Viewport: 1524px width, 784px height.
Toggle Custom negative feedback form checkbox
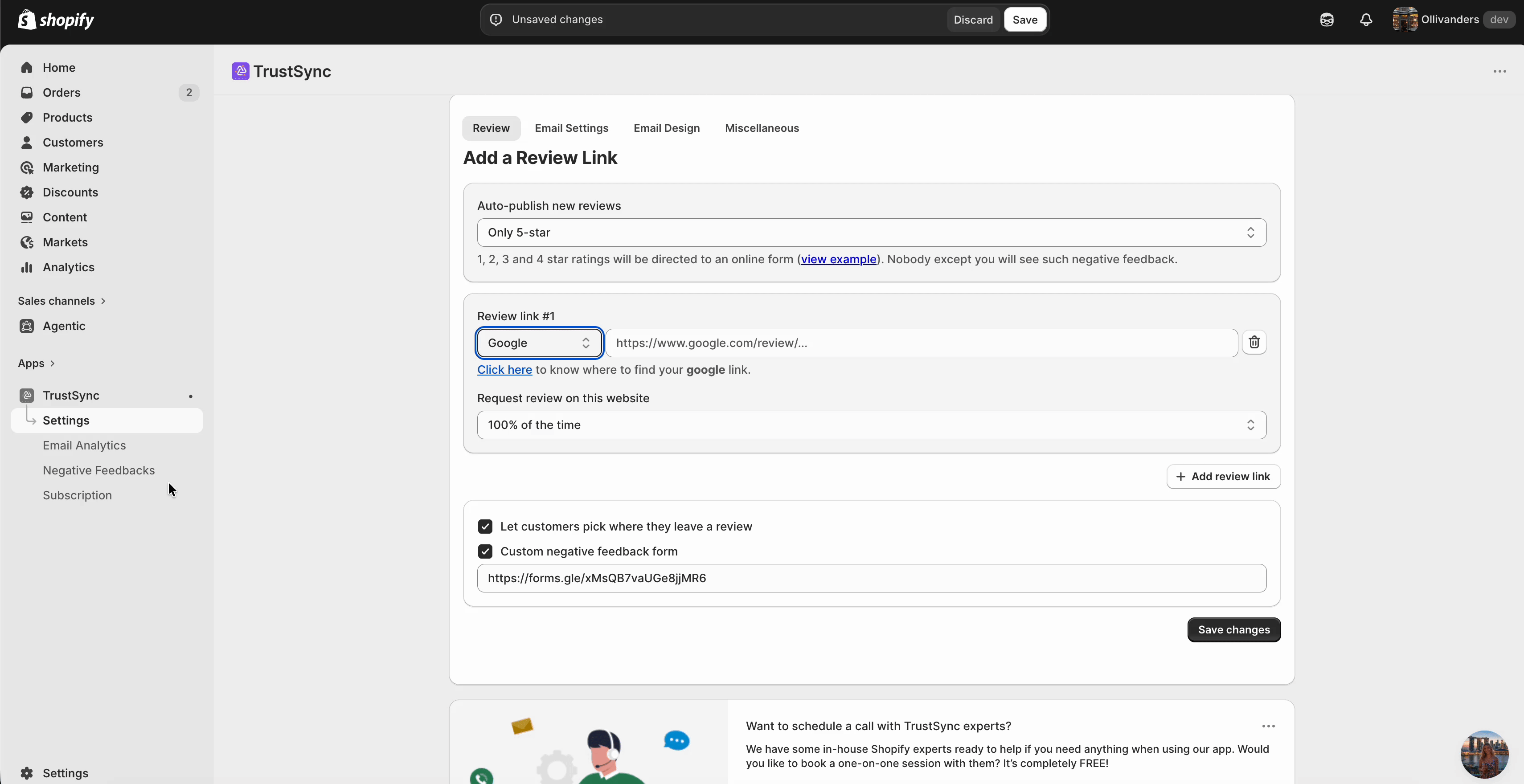(x=485, y=551)
